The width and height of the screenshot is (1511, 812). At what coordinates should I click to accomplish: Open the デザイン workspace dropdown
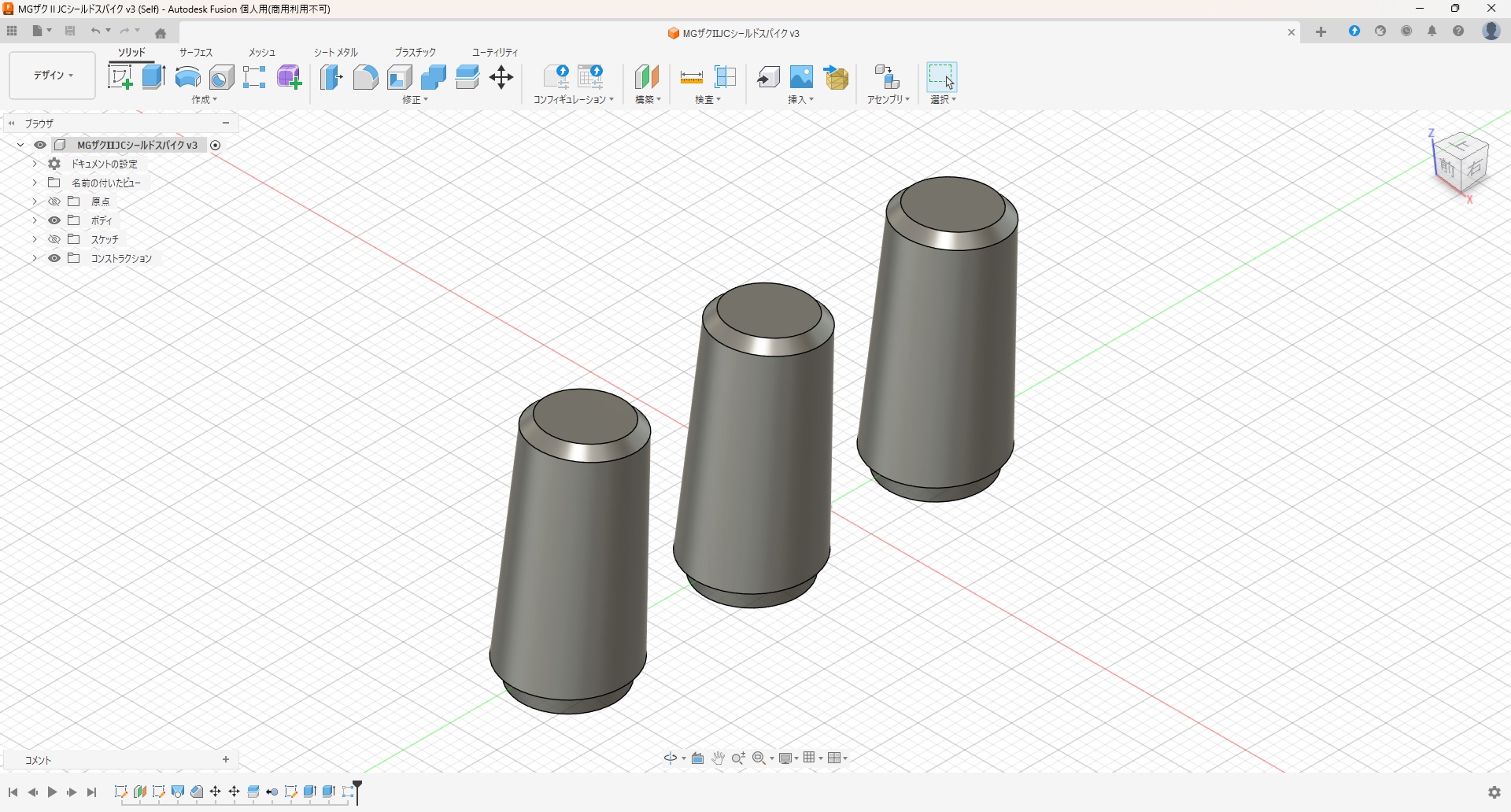click(x=53, y=76)
